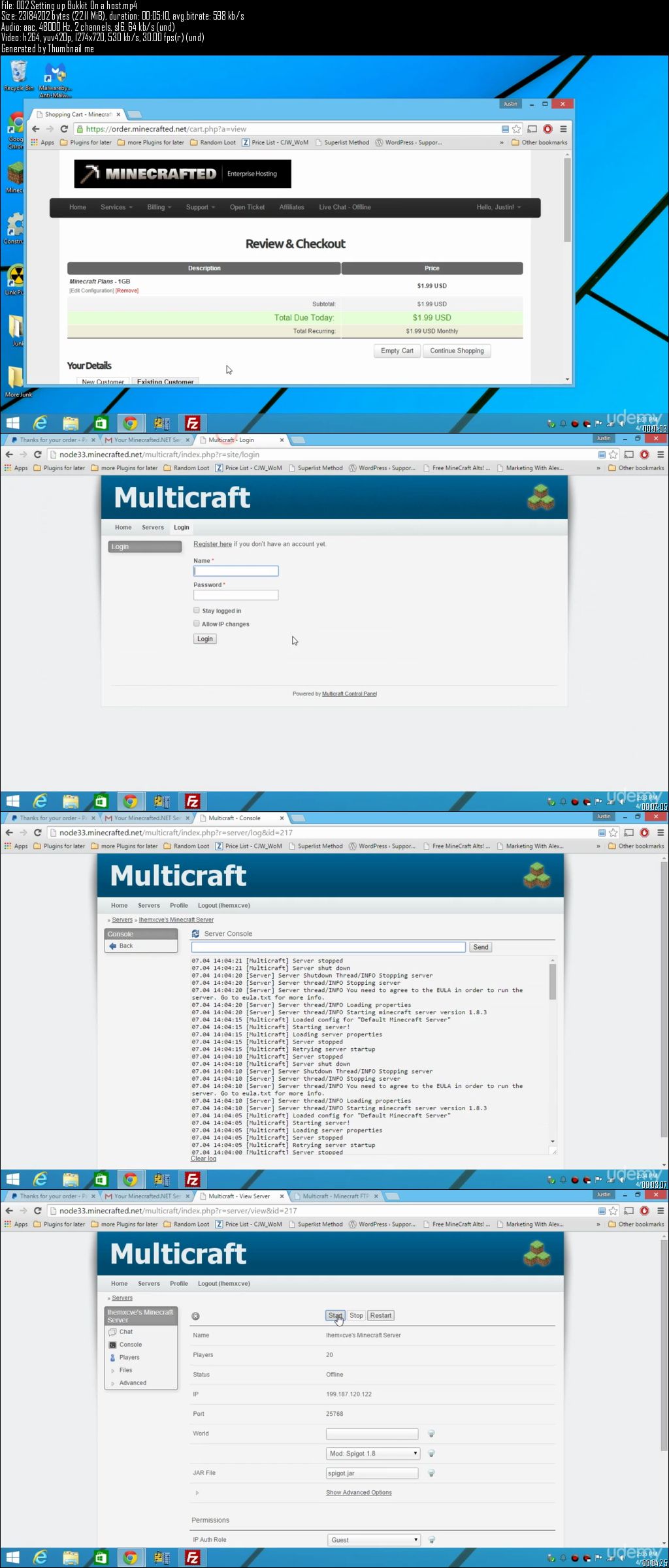The height and width of the screenshot is (1568, 669).
Task: Click the Stop button for the server
Action: 356,1315
